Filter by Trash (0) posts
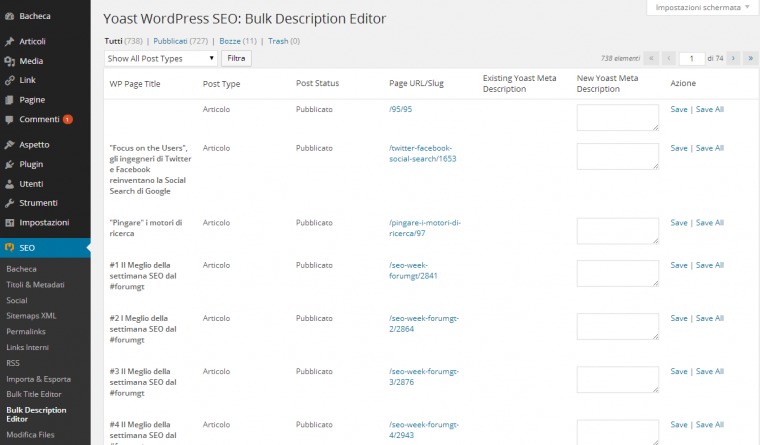The width and height of the screenshot is (760, 445). click(284, 41)
